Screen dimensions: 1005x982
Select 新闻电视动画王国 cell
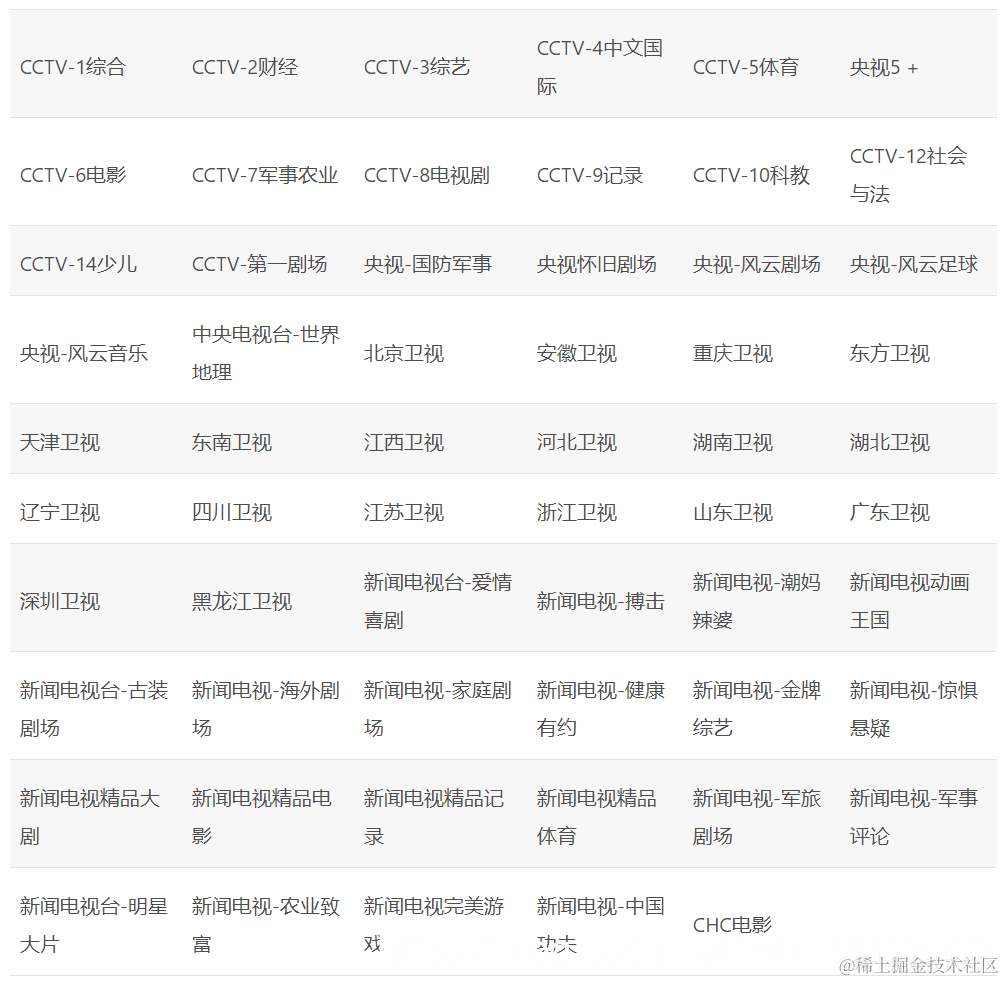tap(909, 601)
